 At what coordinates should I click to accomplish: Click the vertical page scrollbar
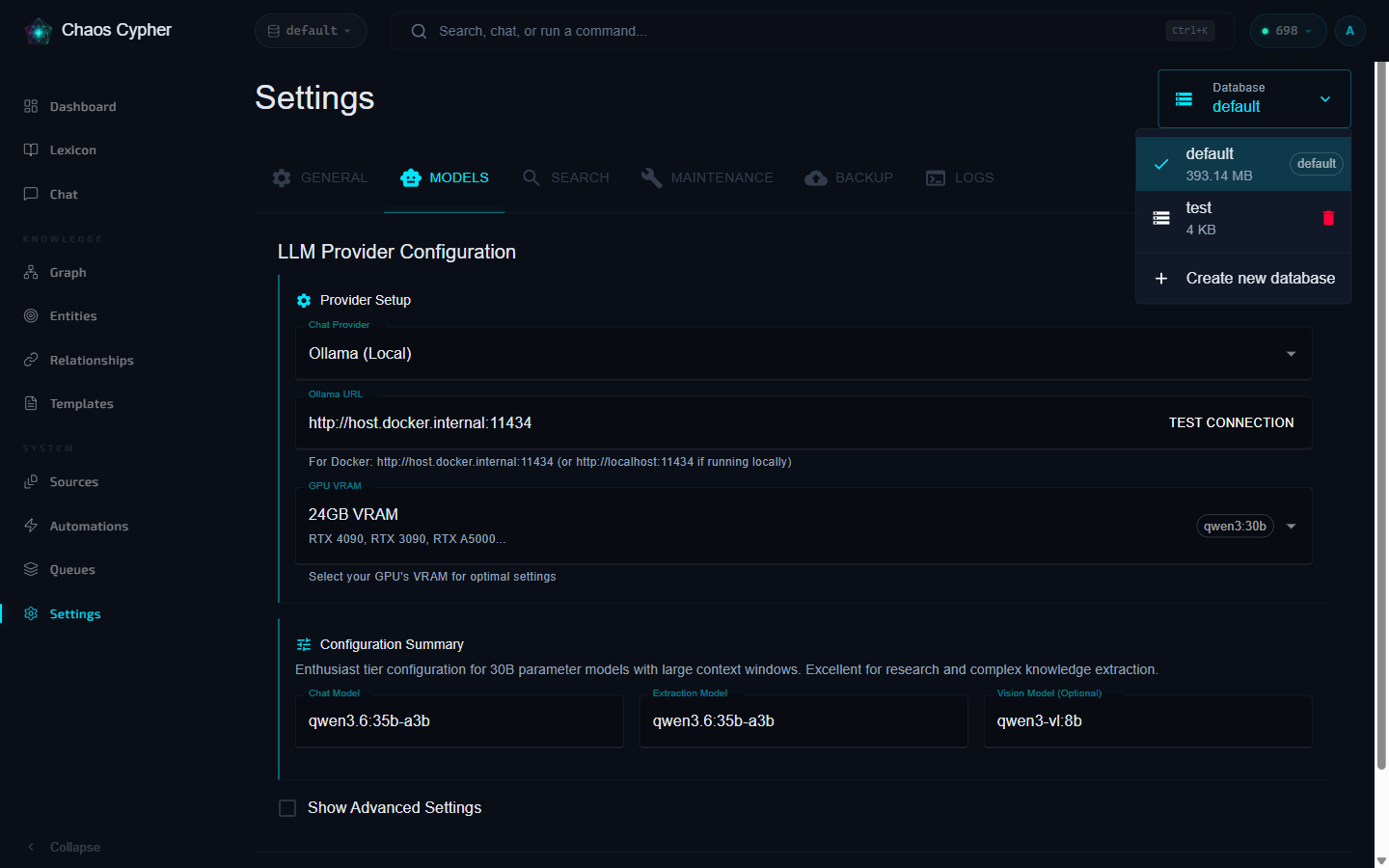coord(1381,415)
